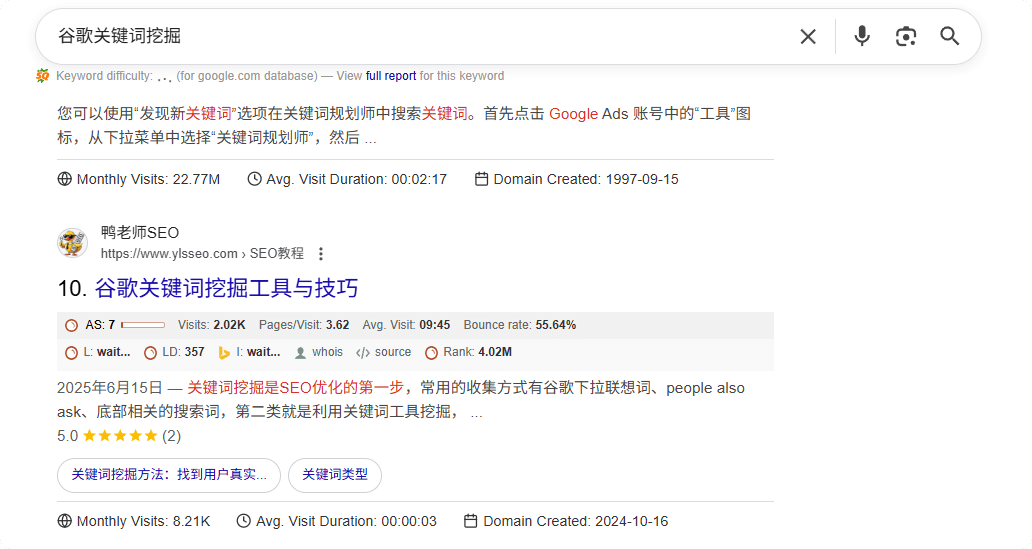Screen dimensions: 1032x549
Task: Click the calendar icon beside Domain Created: 2024-10-16
Action: coord(471,521)
